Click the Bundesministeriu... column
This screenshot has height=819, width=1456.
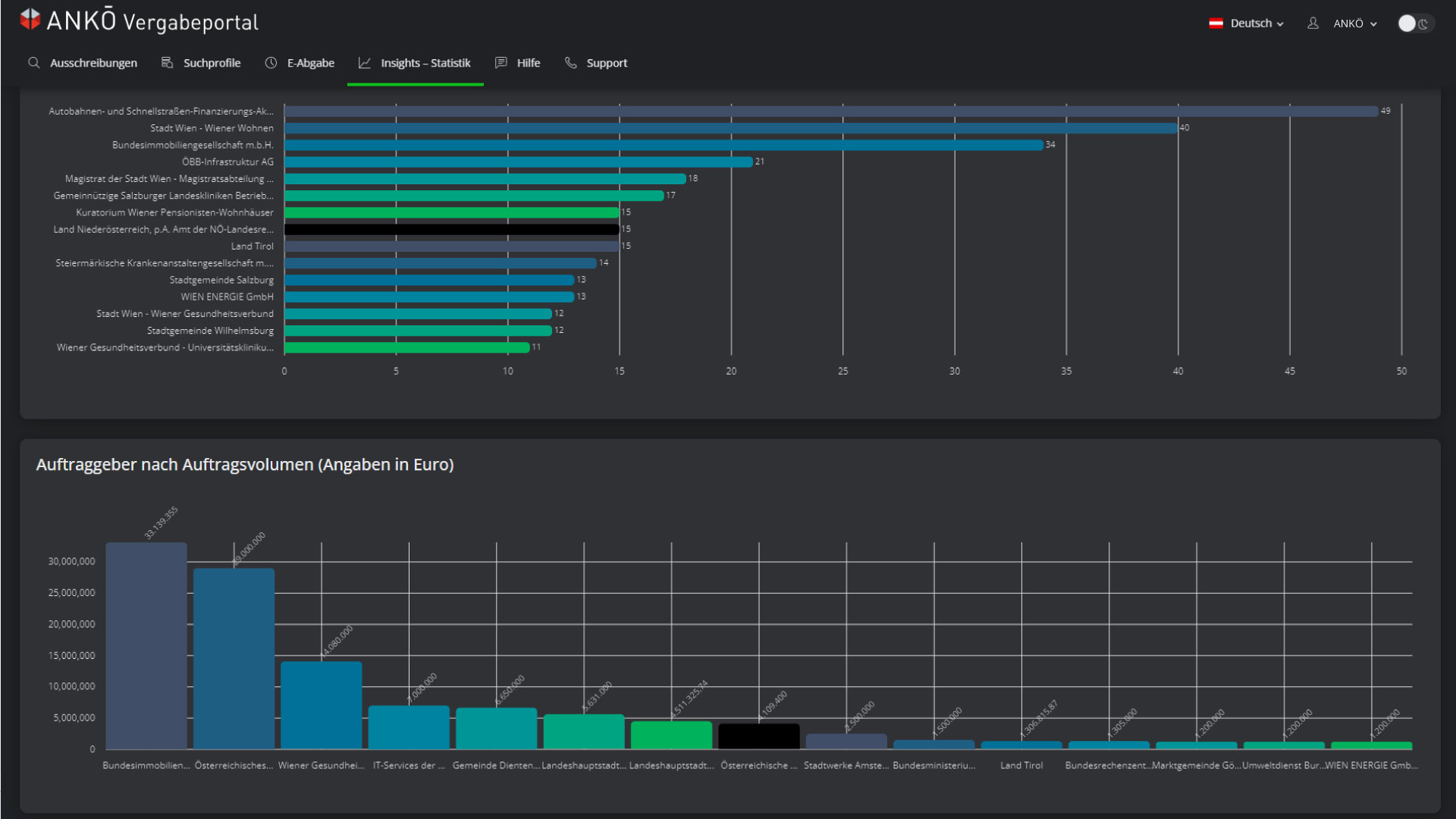pyautogui.click(x=934, y=745)
